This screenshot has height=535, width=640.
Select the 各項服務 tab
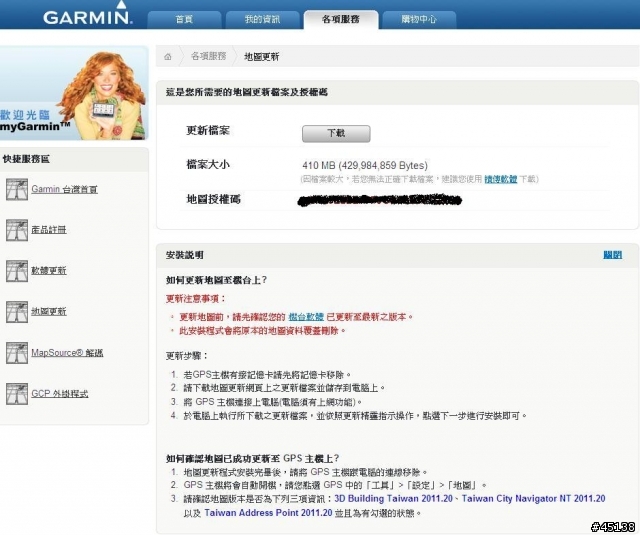(341, 20)
